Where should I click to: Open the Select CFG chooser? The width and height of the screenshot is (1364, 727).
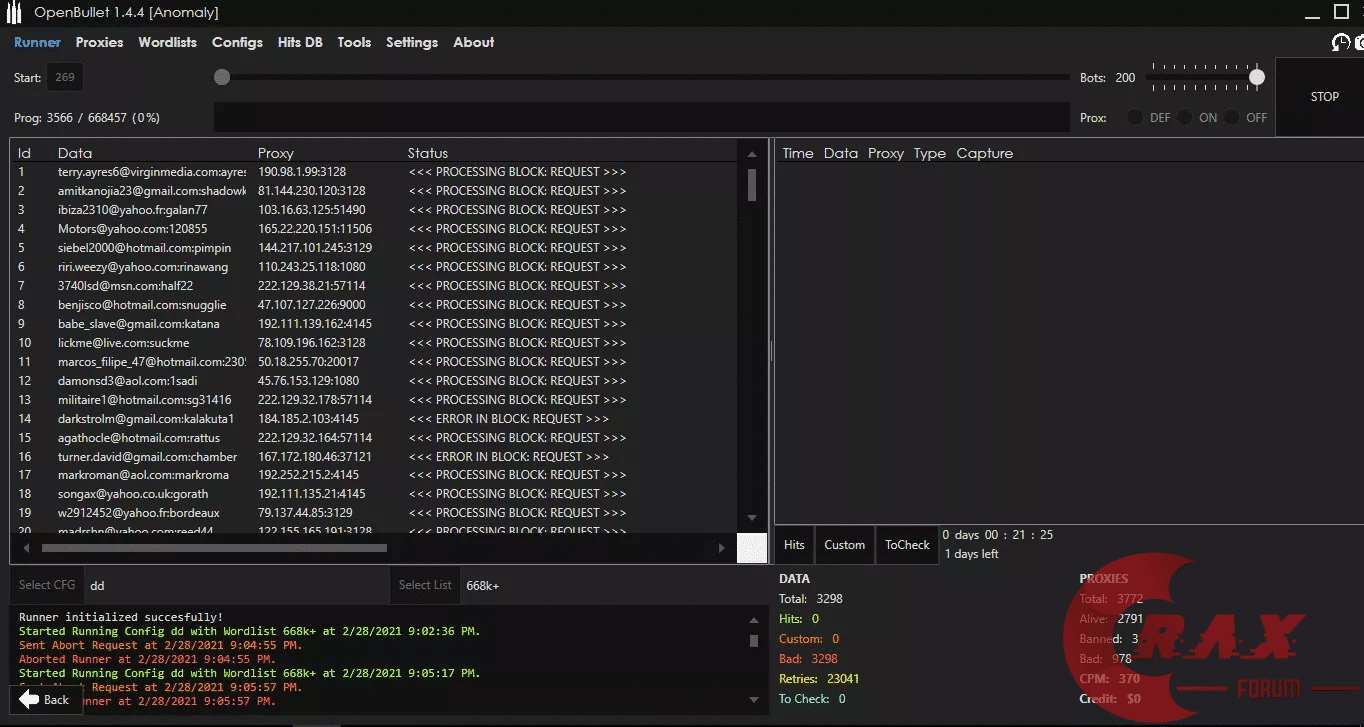47,585
